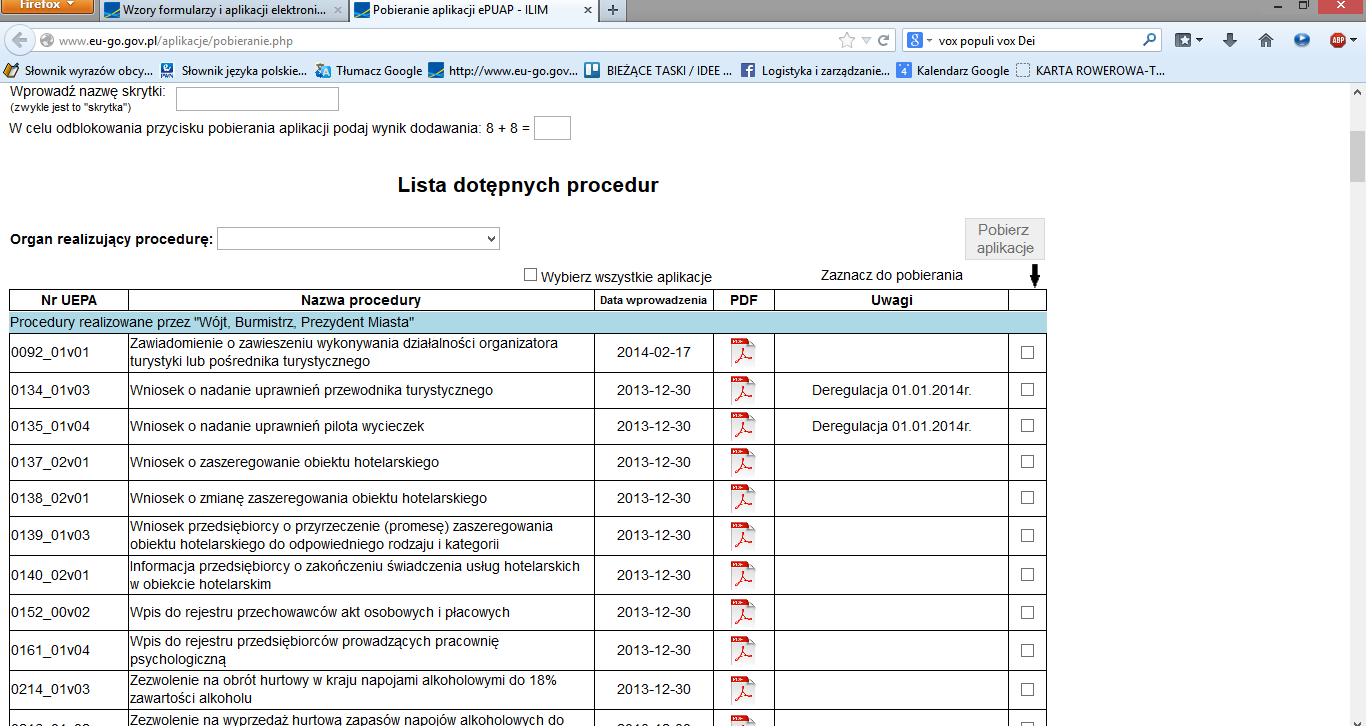The width and height of the screenshot is (1366, 726).
Task: Open PDF for procedure 0135_01v04
Action: [x=743, y=427]
